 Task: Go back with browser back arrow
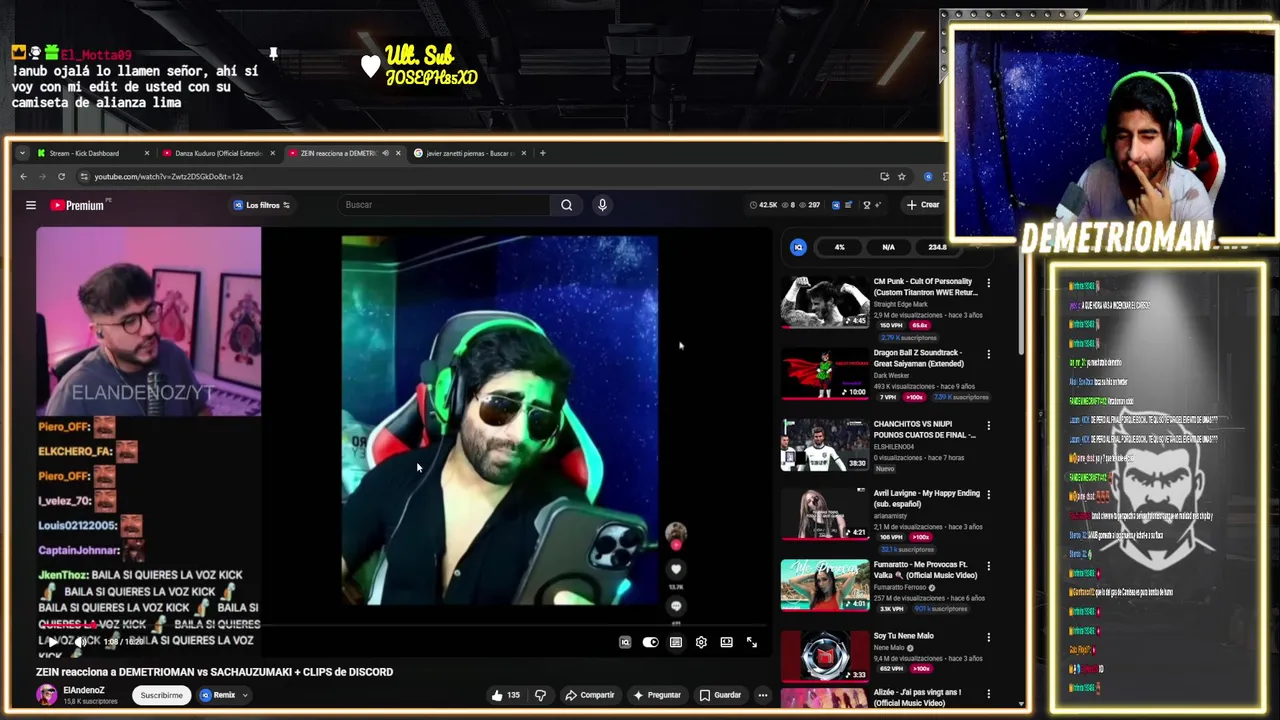pos(24,177)
